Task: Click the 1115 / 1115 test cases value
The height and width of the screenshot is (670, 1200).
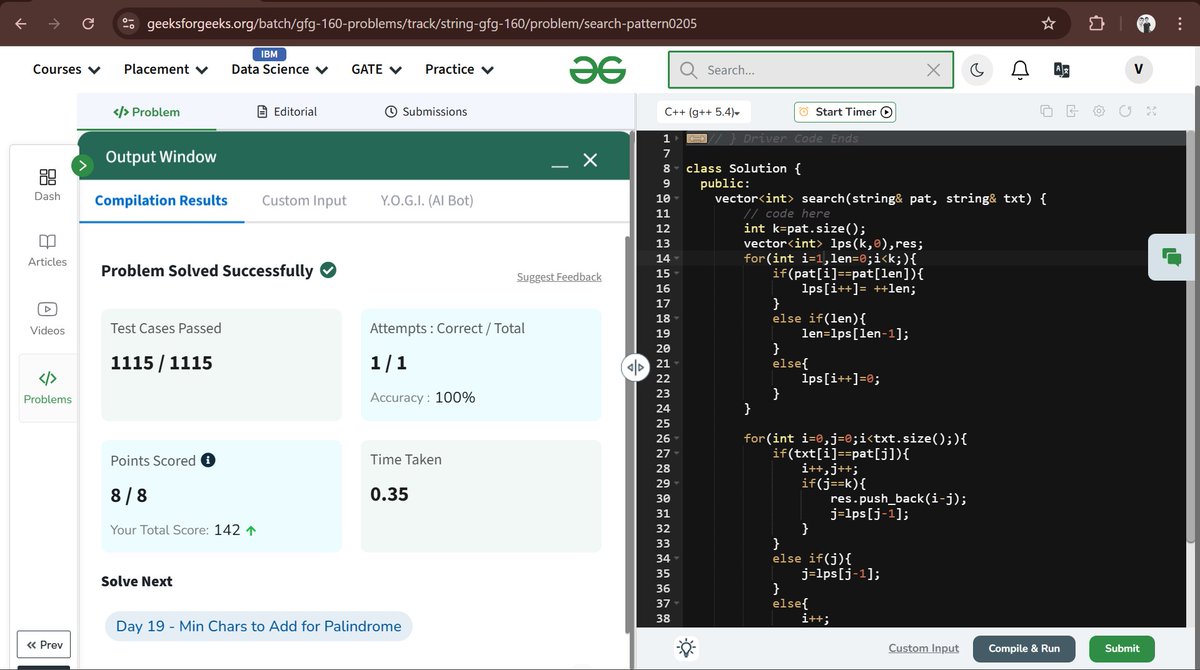Action: pos(161,363)
